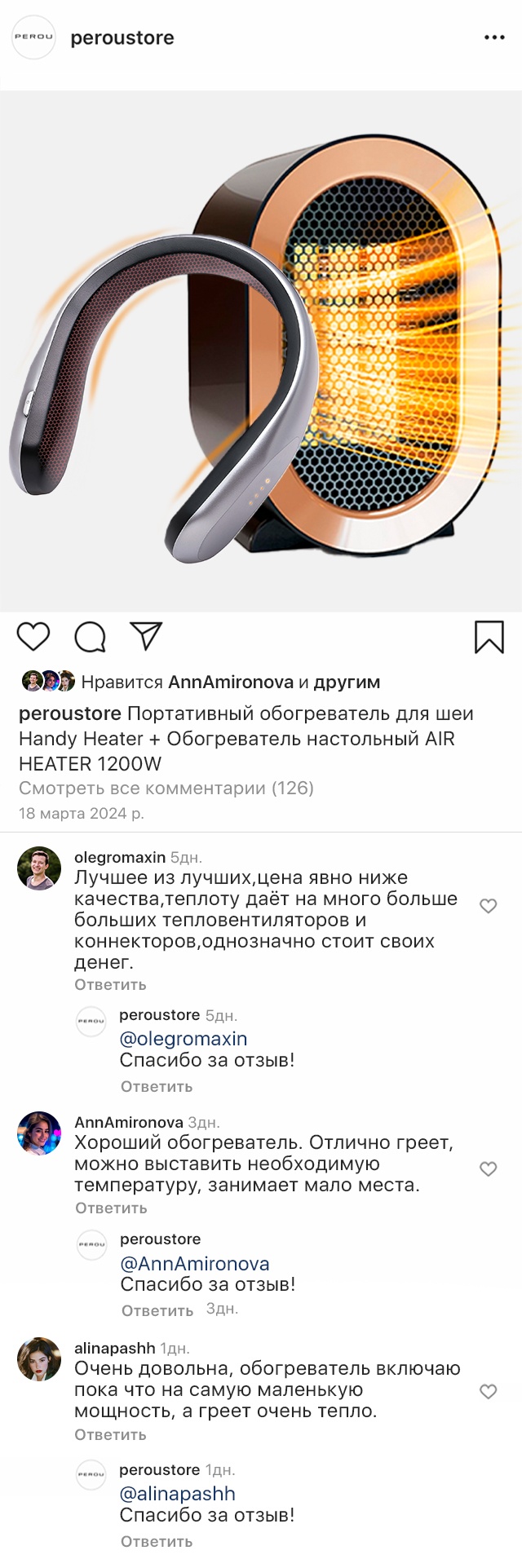Open olegromaxin's profile avatar
The image size is (522, 1568).
(x=39, y=868)
